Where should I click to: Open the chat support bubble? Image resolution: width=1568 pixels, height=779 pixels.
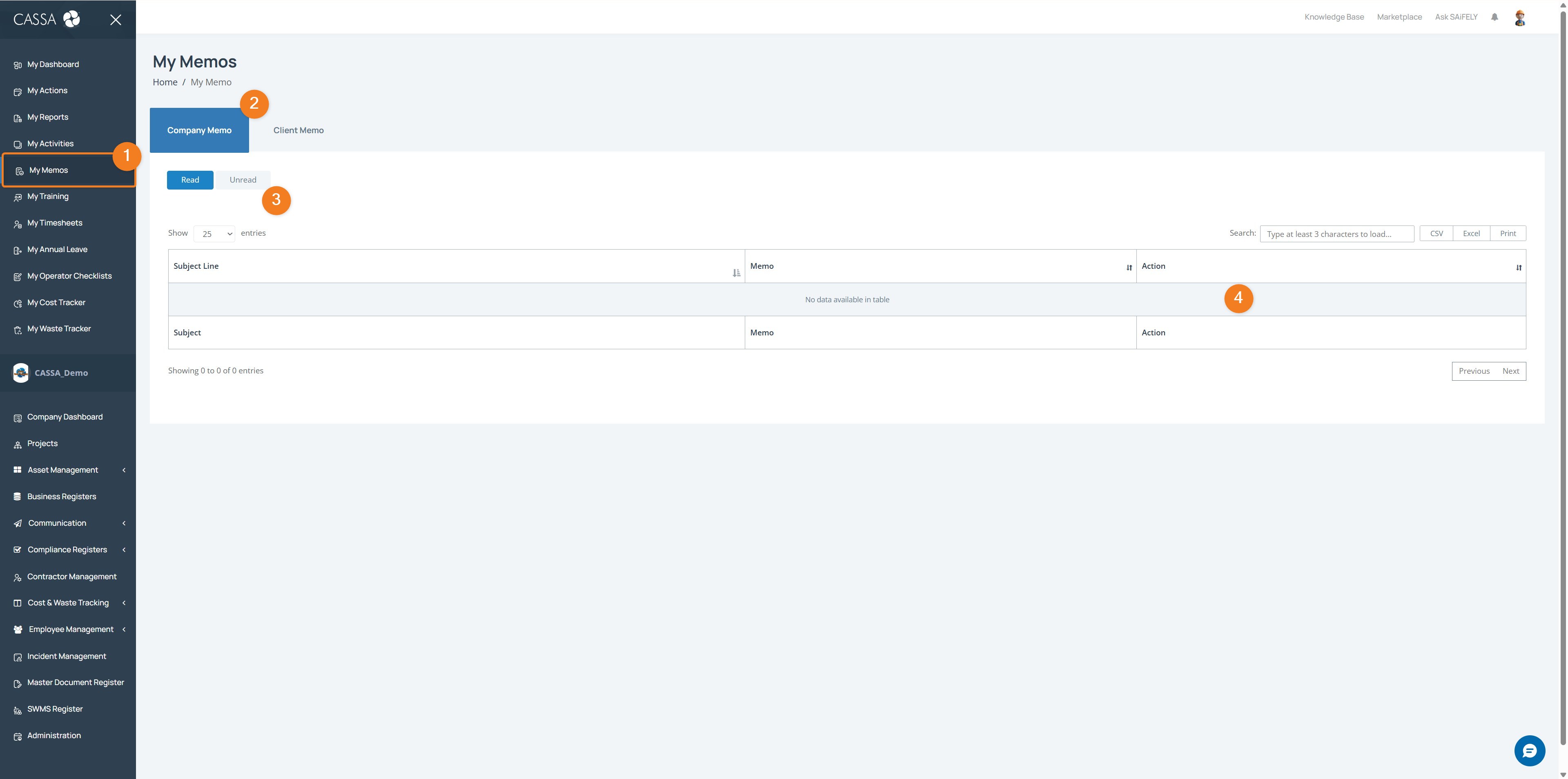point(1530,750)
